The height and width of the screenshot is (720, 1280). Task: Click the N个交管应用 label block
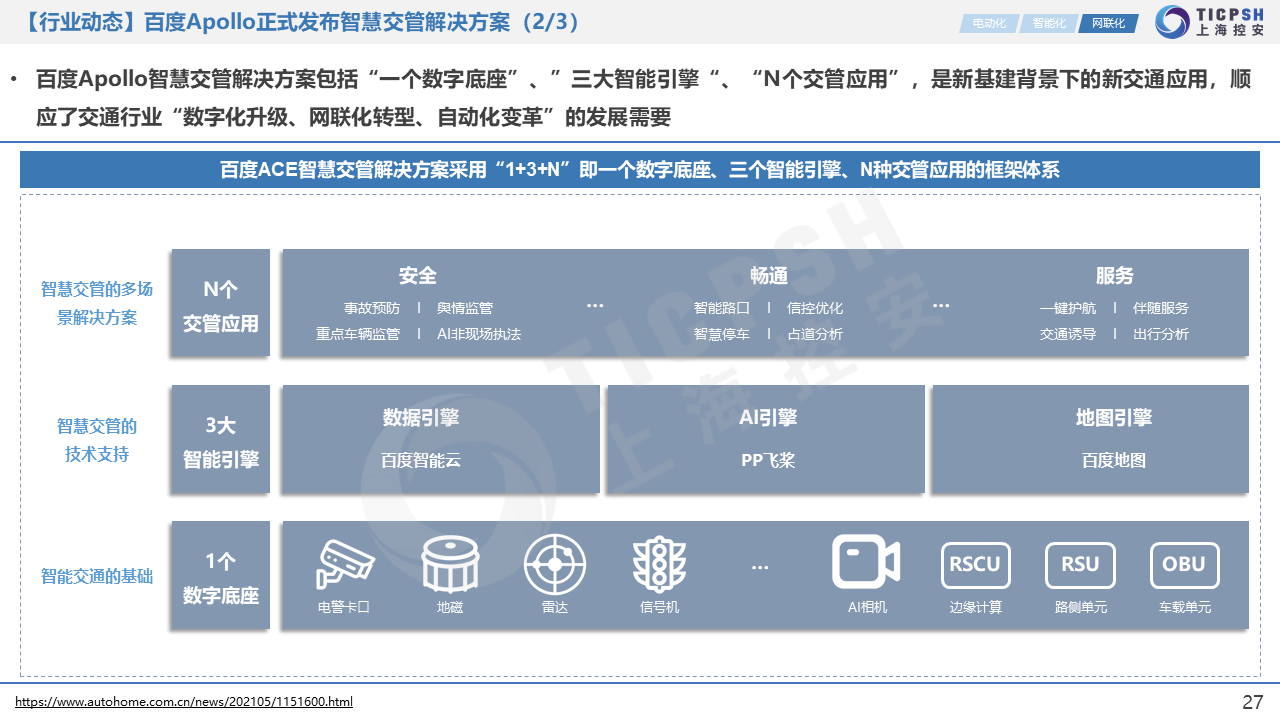(220, 305)
